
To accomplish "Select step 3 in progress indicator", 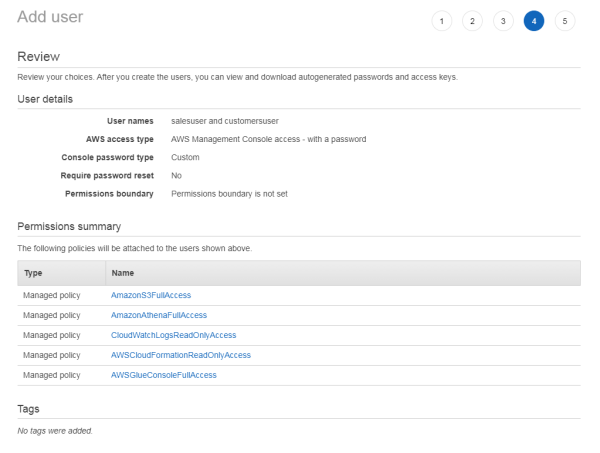I will click(503, 21).
